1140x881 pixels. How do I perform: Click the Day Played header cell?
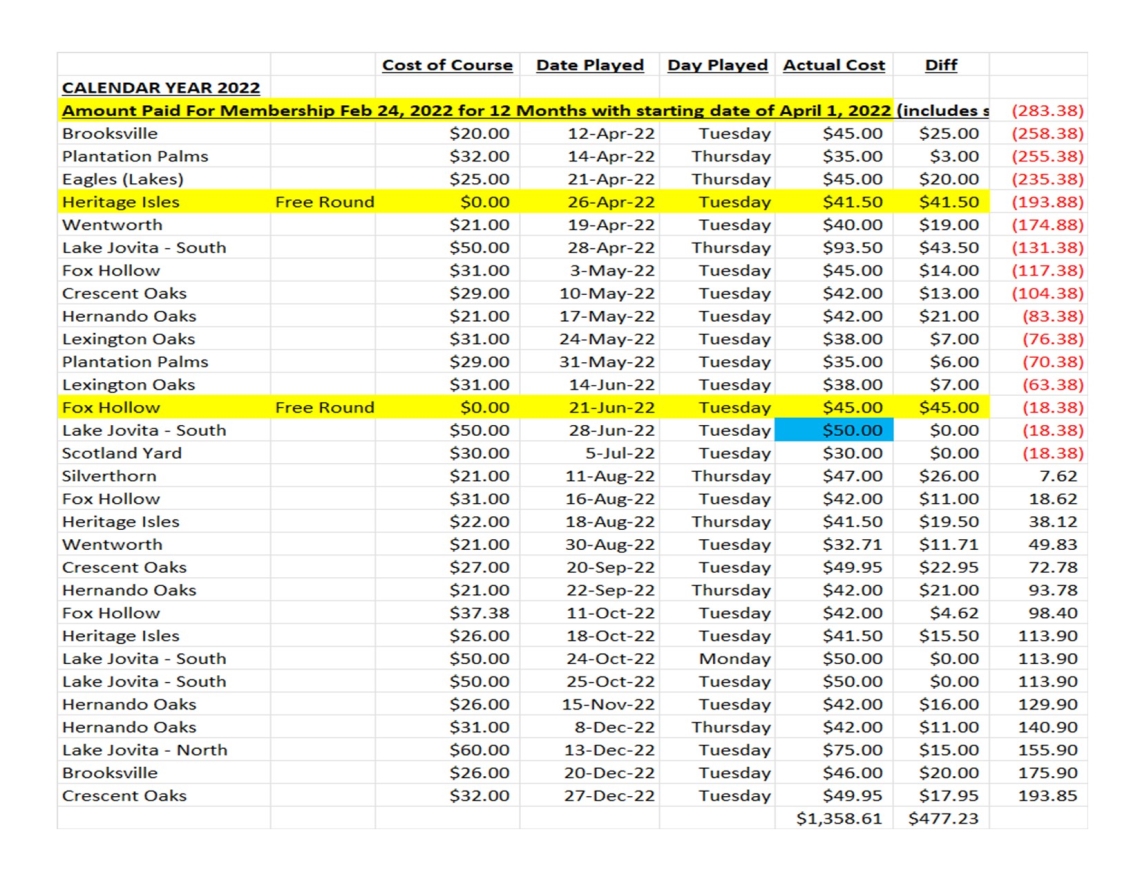tap(717, 65)
